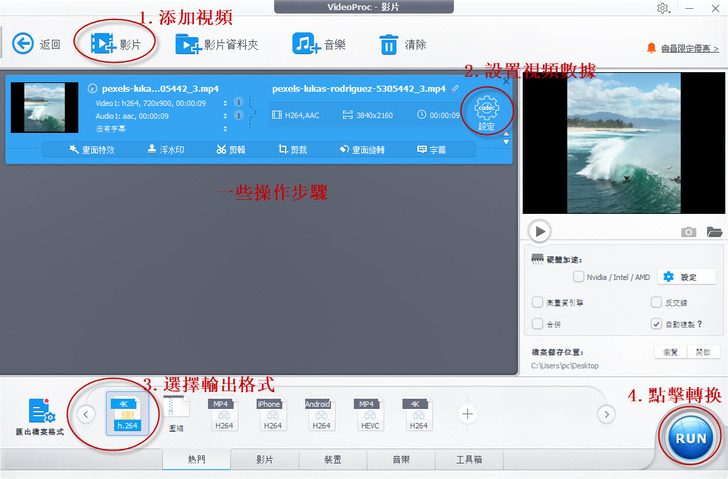The image size is (728, 479).
Task: Enable the 合併 merge checkbox
Action: [x=538, y=324]
